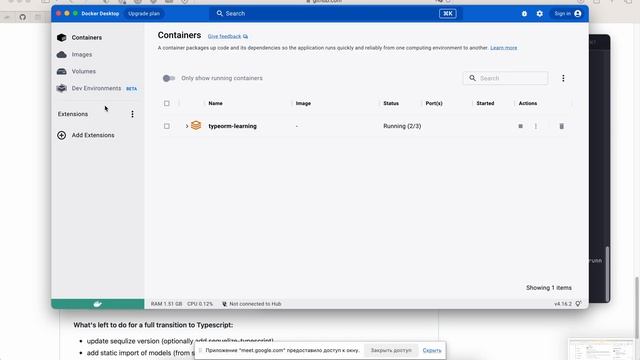Sort by the Name column header
Screen dimensions: 640x360
coord(216,103)
